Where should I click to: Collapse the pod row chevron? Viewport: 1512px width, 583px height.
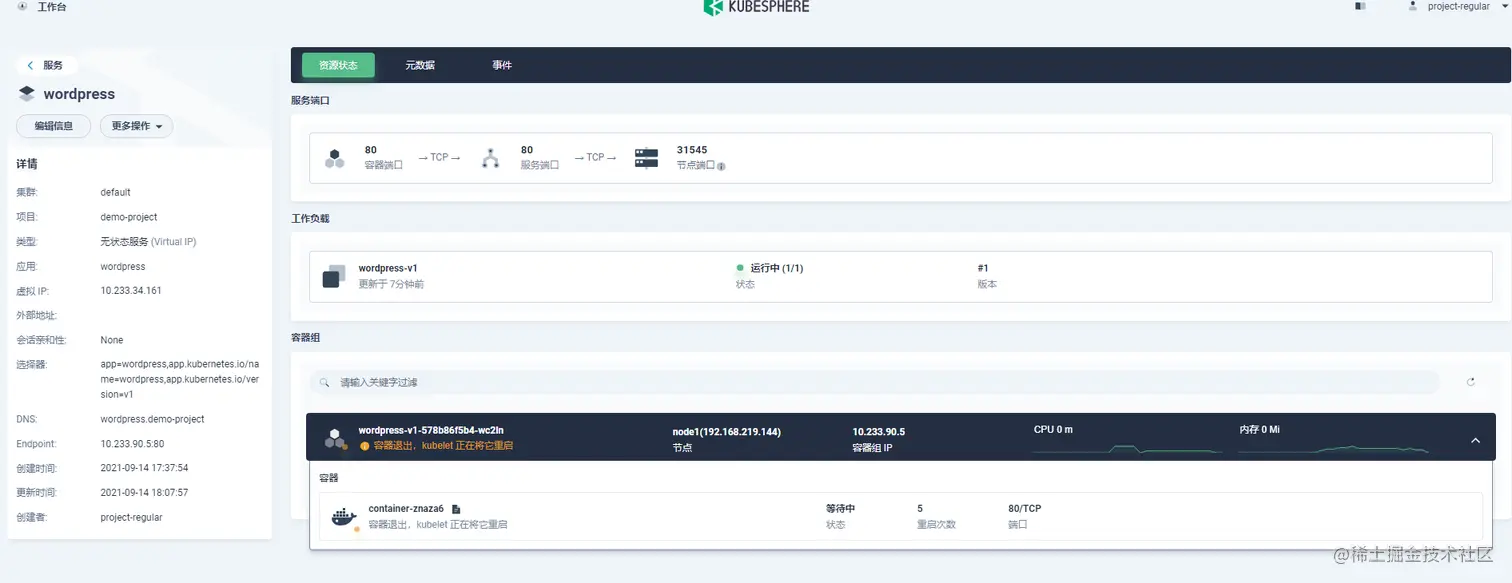1475,440
